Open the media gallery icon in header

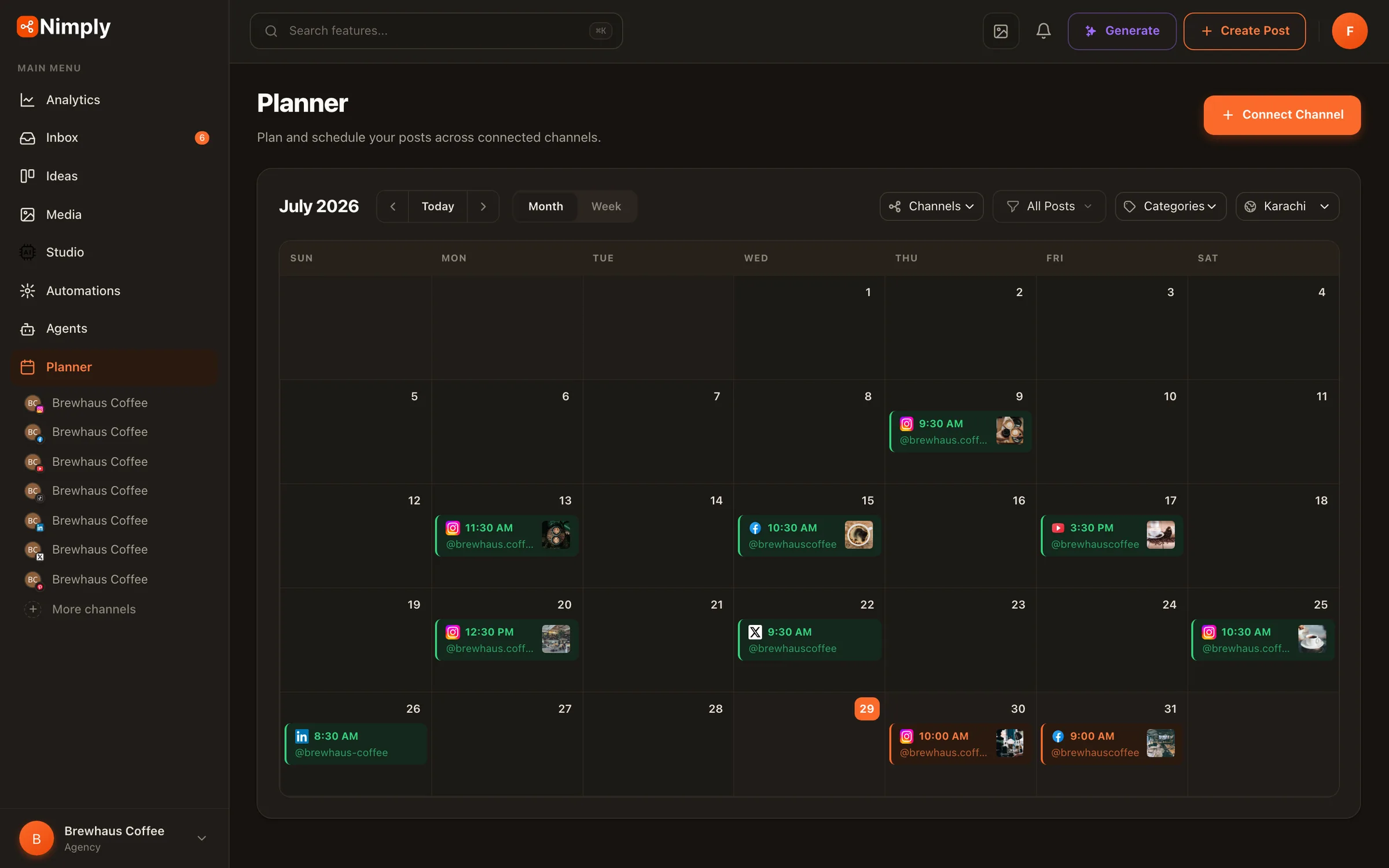[1001, 31]
